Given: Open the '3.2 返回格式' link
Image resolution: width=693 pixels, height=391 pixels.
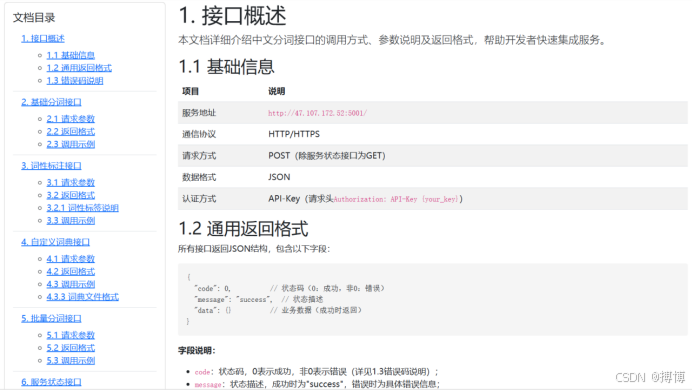Looking at the screenshot, I should point(71,195).
